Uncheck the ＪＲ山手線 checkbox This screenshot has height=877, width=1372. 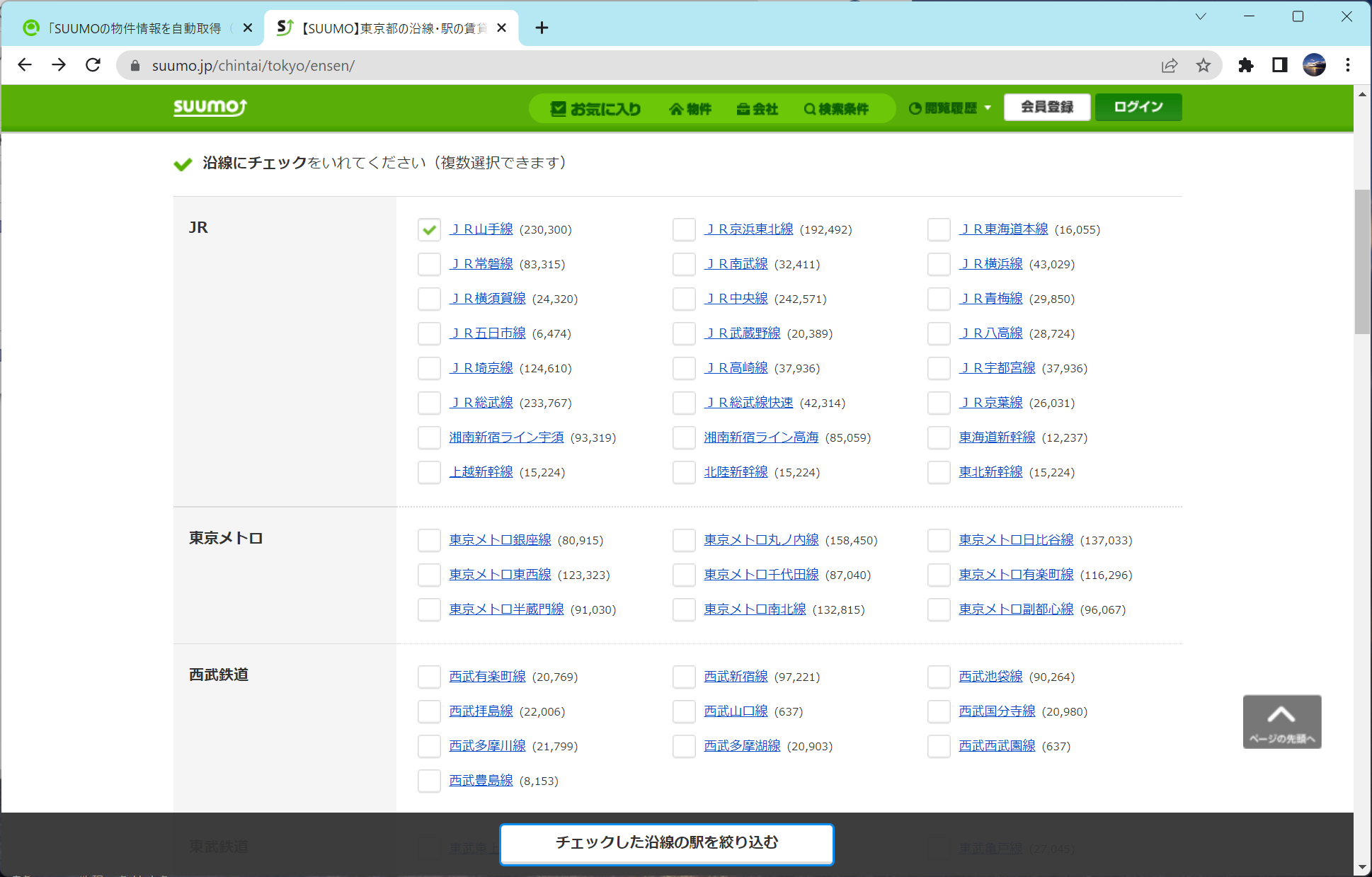click(x=429, y=229)
